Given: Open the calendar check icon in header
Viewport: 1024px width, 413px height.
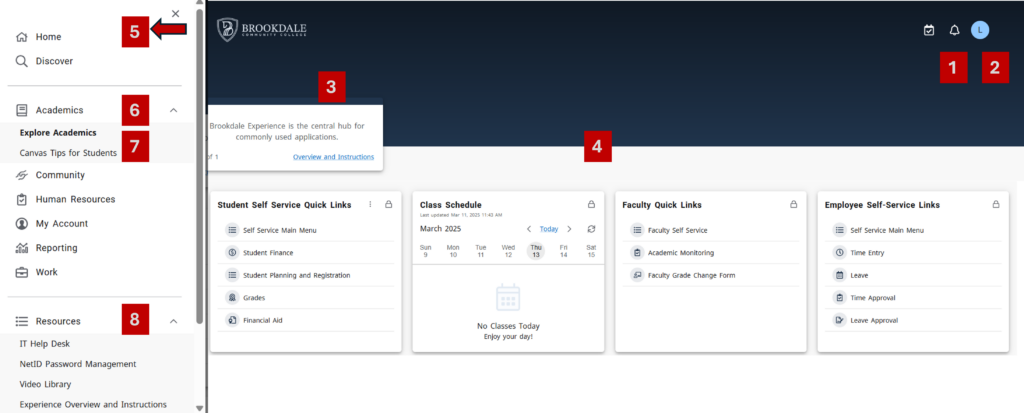Looking at the screenshot, I should click(929, 30).
